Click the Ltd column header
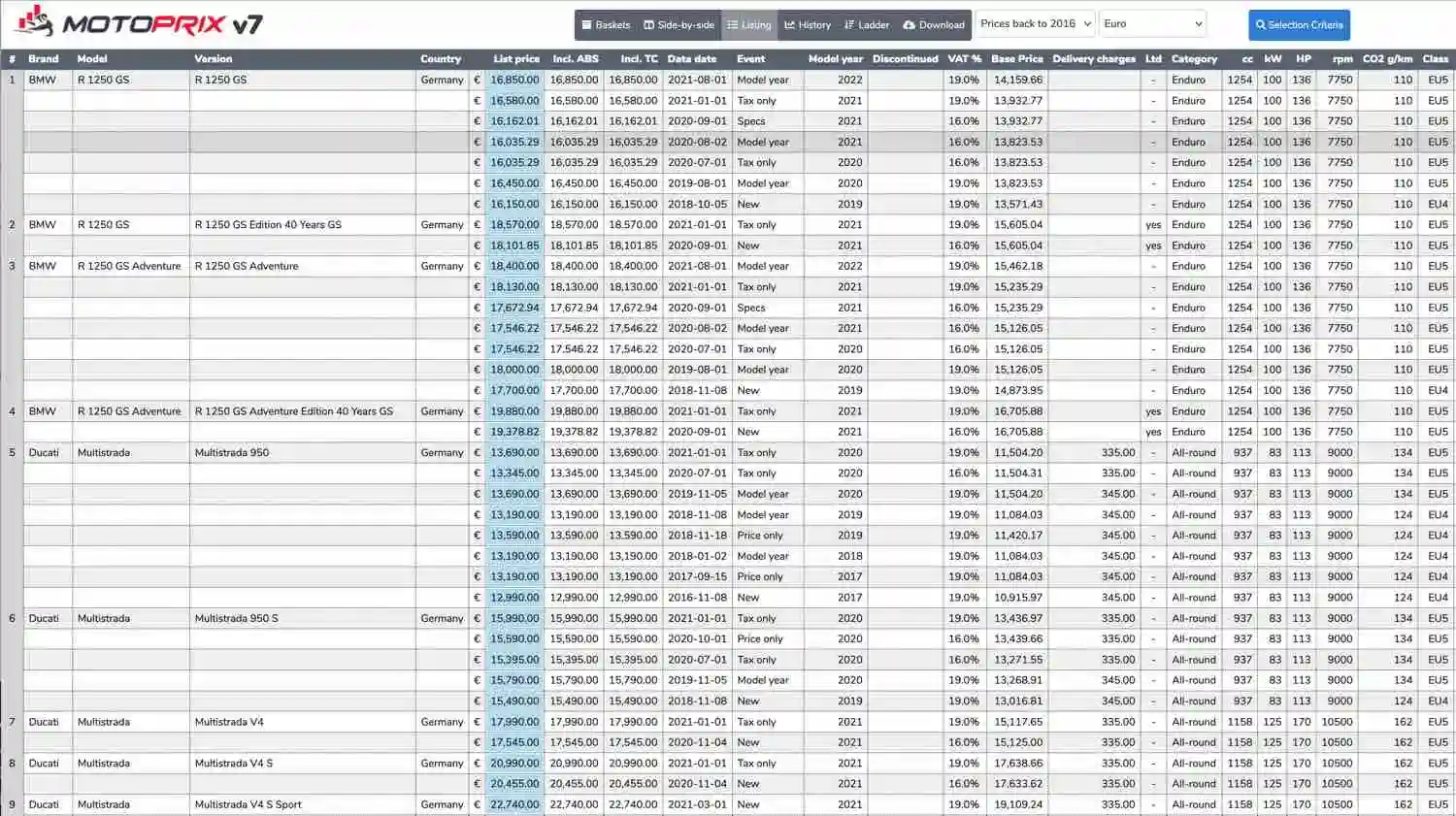Viewport: 1456px width, 816px height. [1153, 59]
